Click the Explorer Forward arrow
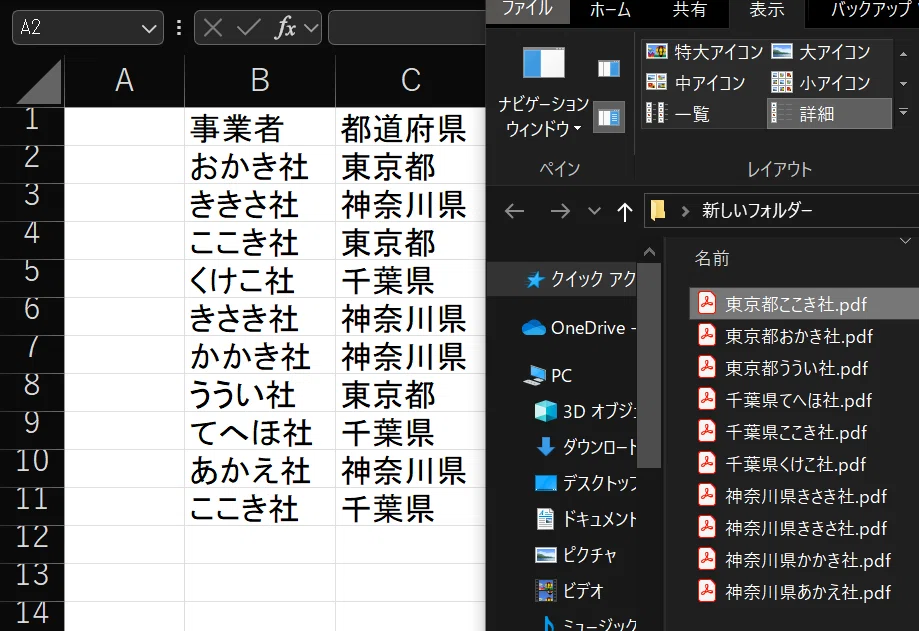This screenshot has width=919, height=631. click(x=560, y=211)
